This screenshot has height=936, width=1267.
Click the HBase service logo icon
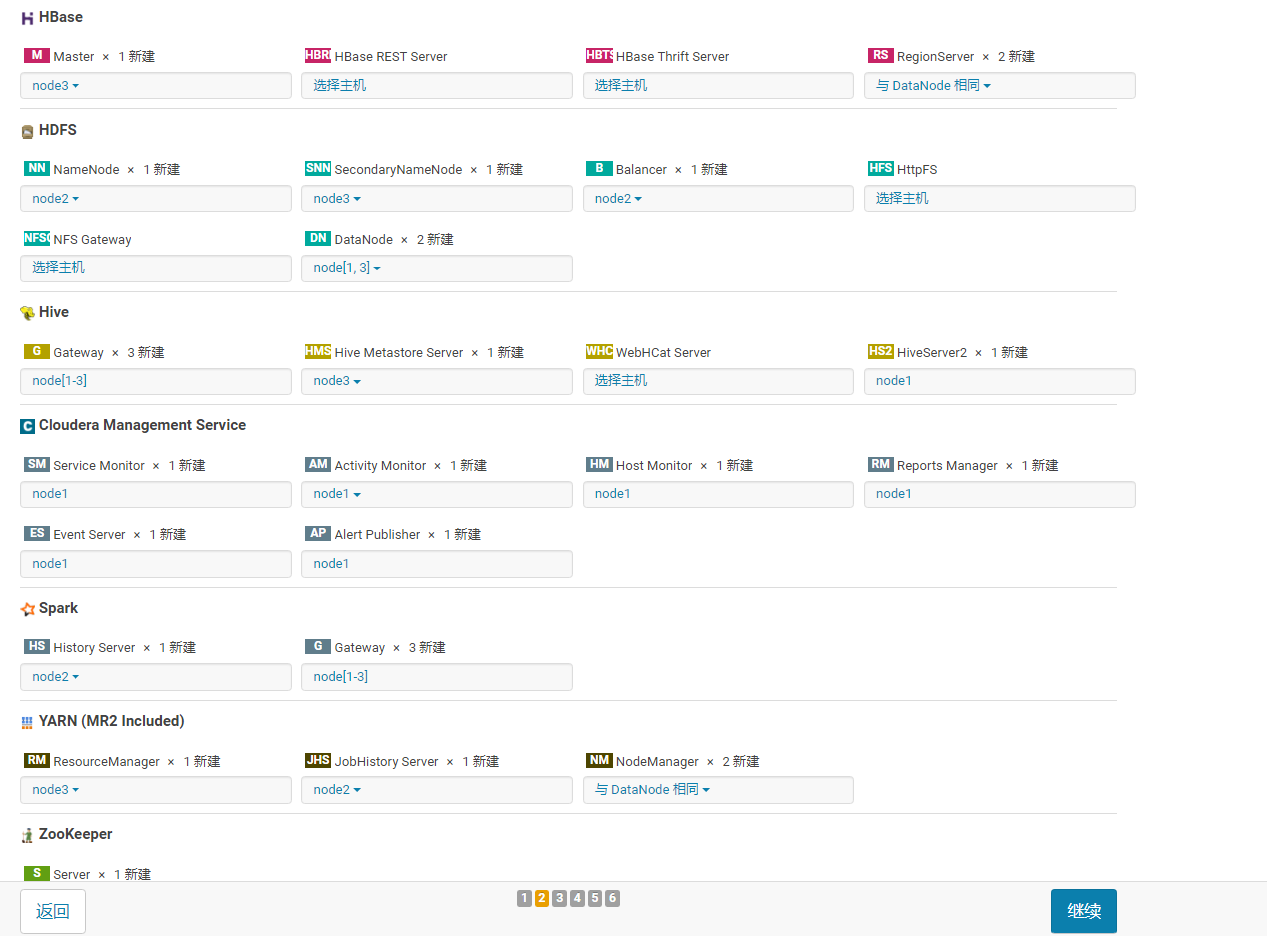pos(27,18)
